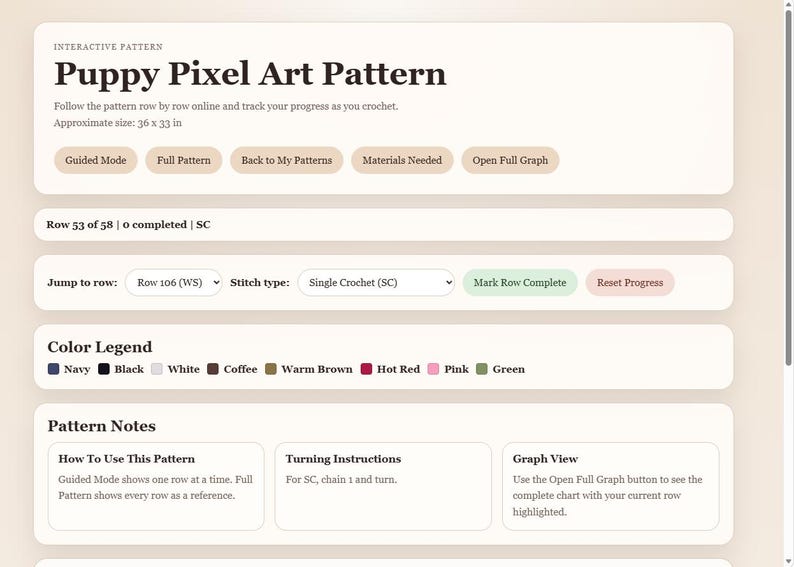Click the Green color swatch
Image resolution: width=794 pixels, height=567 pixels.
coord(482,369)
